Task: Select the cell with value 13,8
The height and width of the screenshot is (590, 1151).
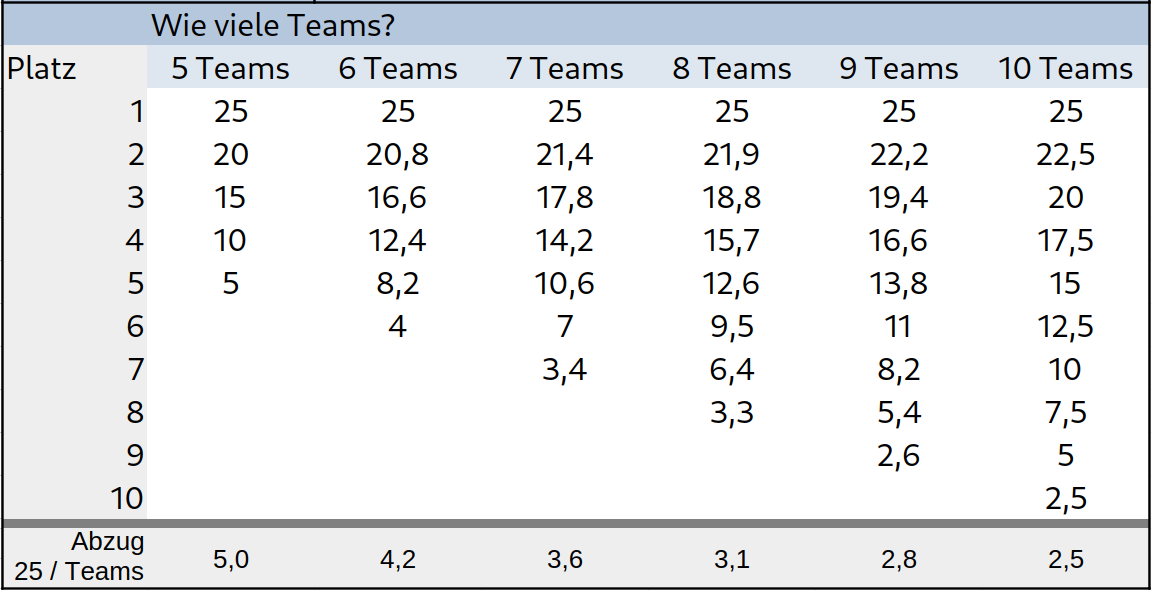Action: 898,283
